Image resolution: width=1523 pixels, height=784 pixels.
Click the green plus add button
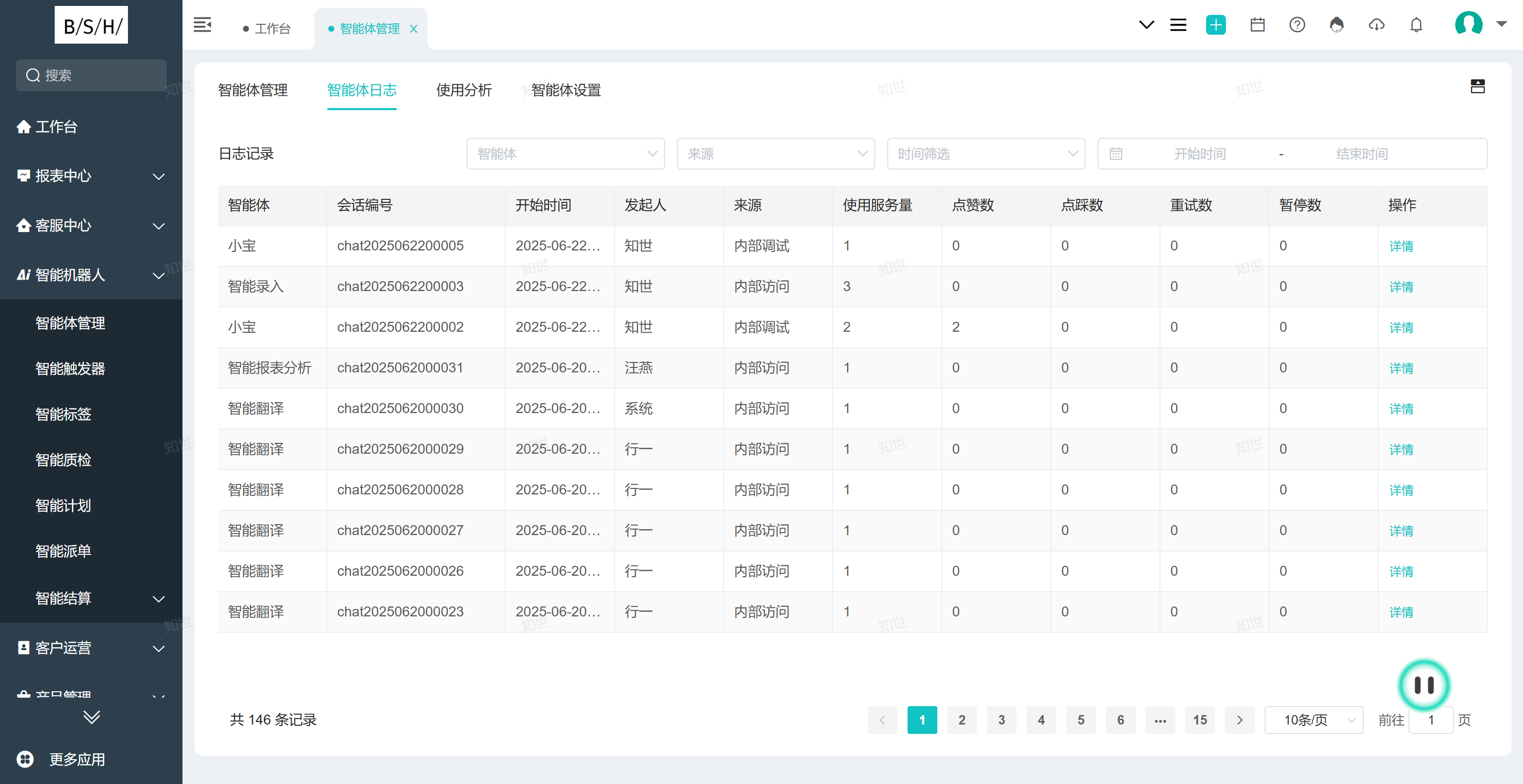click(x=1216, y=25)
